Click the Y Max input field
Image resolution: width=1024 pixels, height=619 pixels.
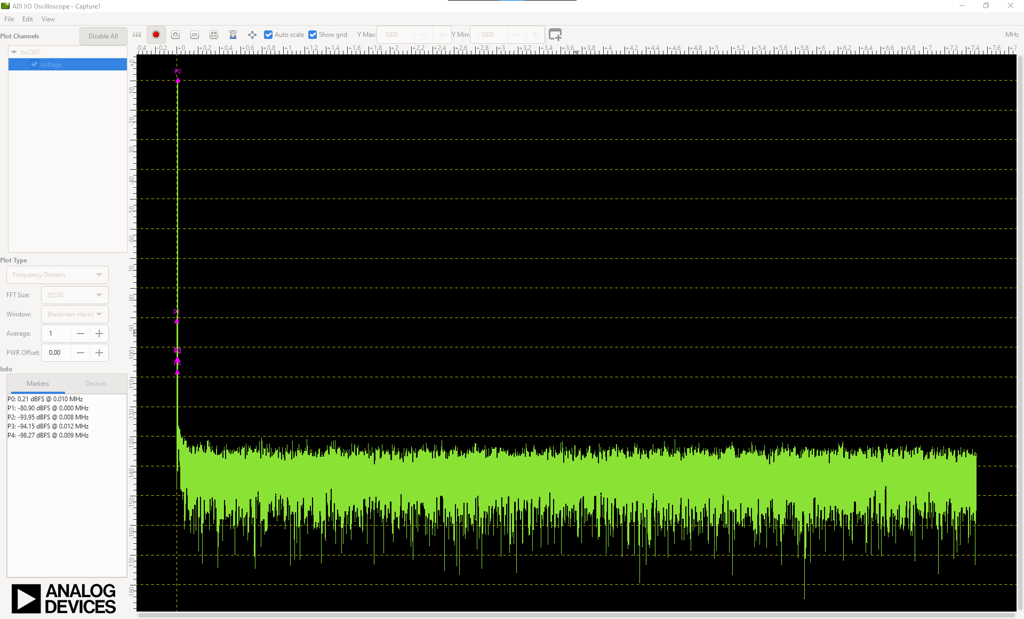pyautogui.click(x=396, y=35)
